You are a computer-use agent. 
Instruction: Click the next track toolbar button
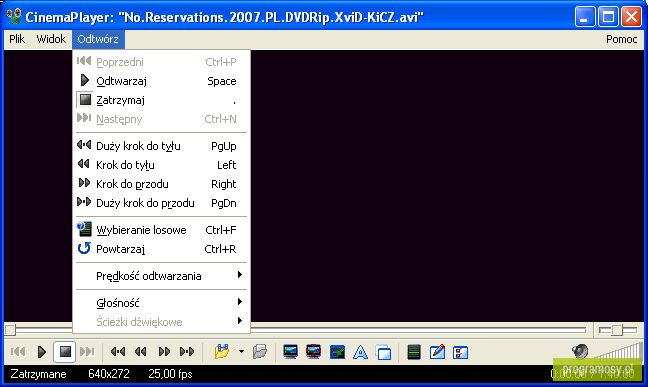[x=87, y=352]
